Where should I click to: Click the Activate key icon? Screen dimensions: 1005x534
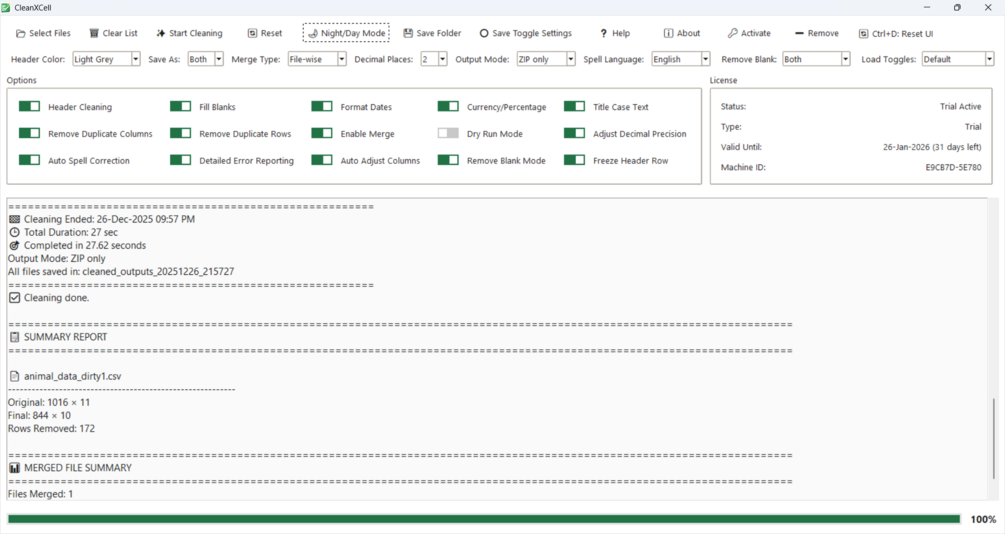click(733, 33)
